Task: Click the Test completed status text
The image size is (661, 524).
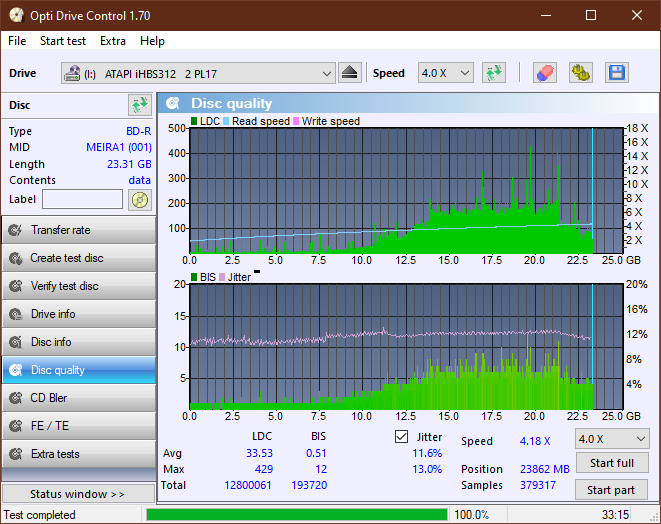Action: tap(40, 515)
